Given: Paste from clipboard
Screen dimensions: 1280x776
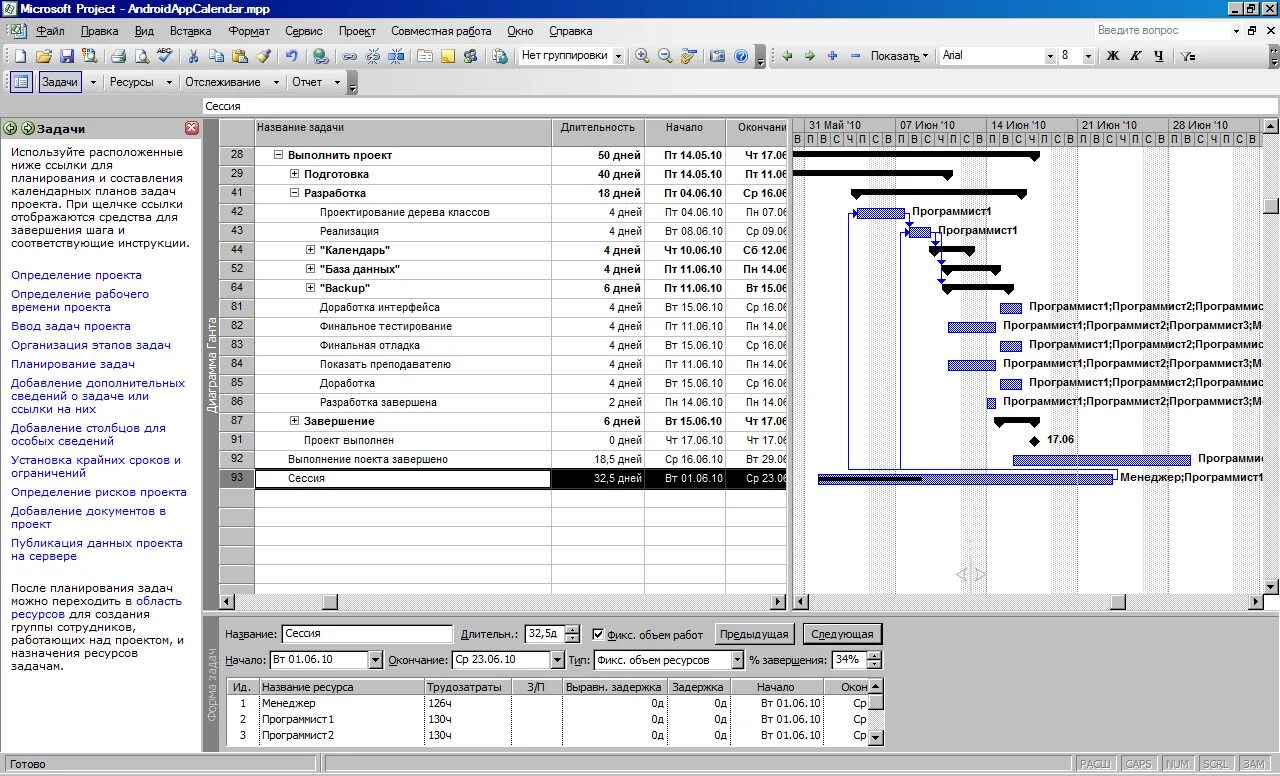Looking at the screenshot, I should pyautogui.click(x=239, y=56).
